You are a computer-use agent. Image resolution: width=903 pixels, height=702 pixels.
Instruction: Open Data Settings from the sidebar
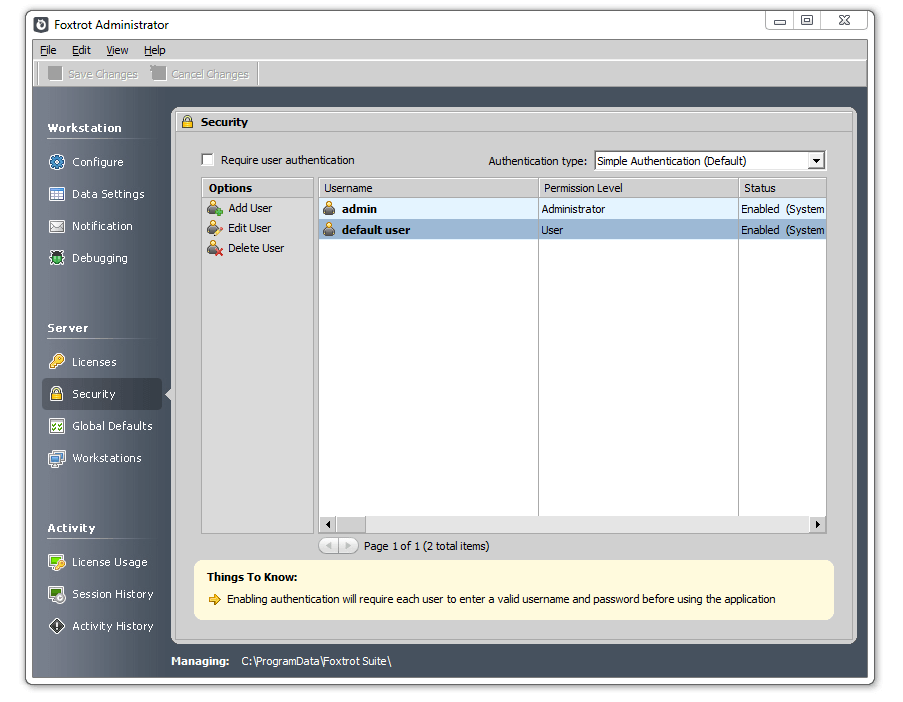97,194
